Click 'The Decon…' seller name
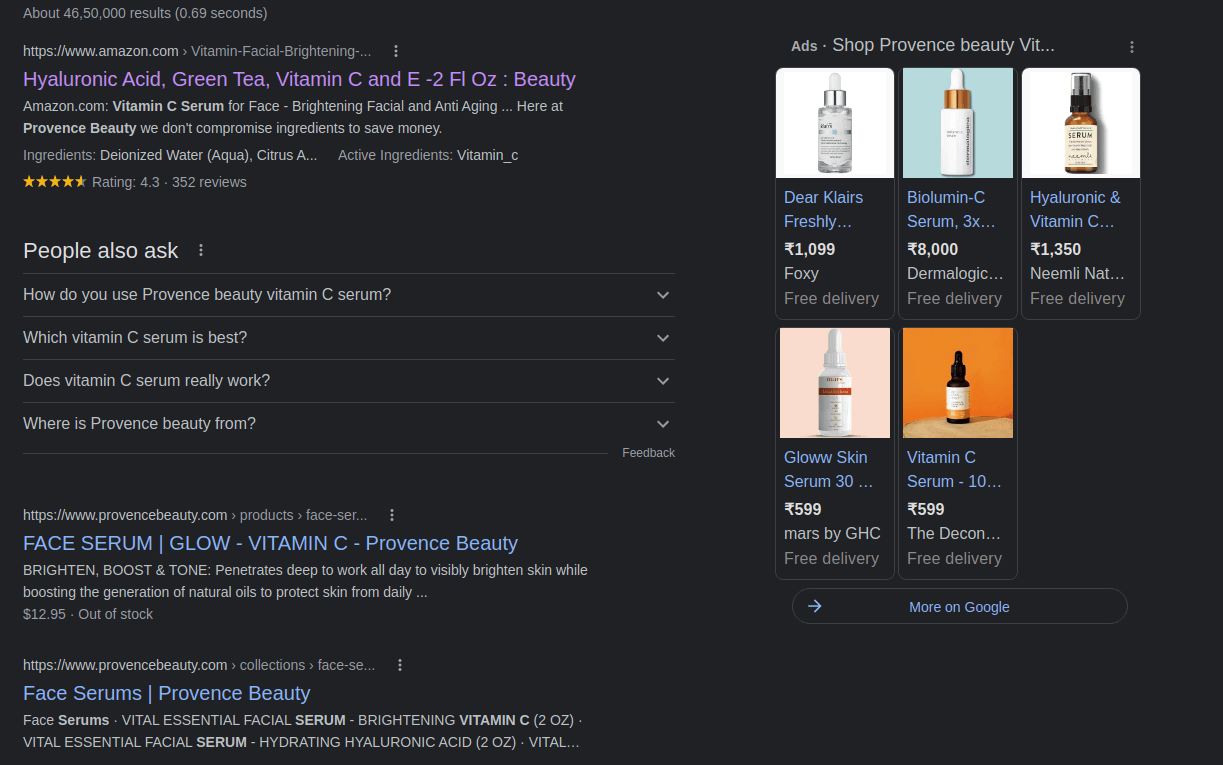The height and width of the screenshot is (765, 1223). (954, 533)
